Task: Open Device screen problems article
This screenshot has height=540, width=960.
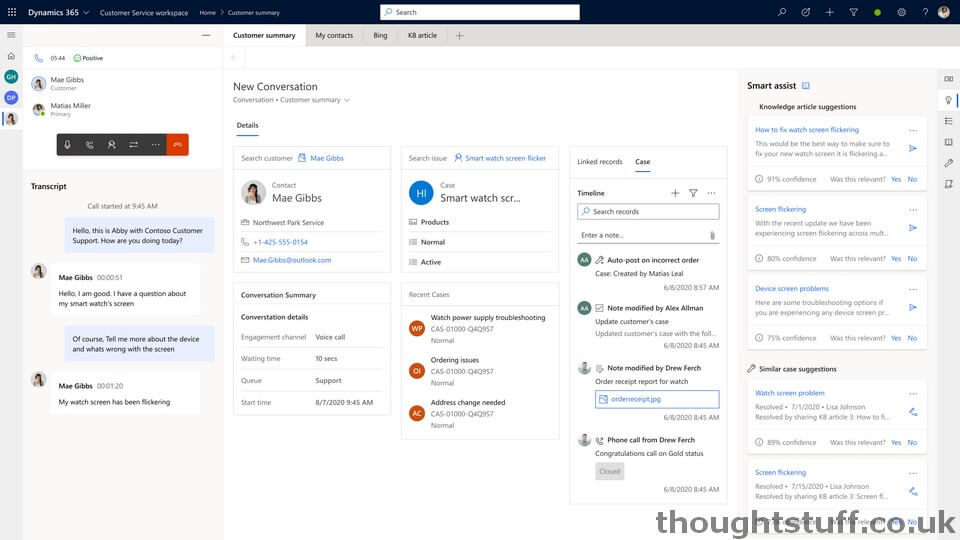Action: pos(792,288)
